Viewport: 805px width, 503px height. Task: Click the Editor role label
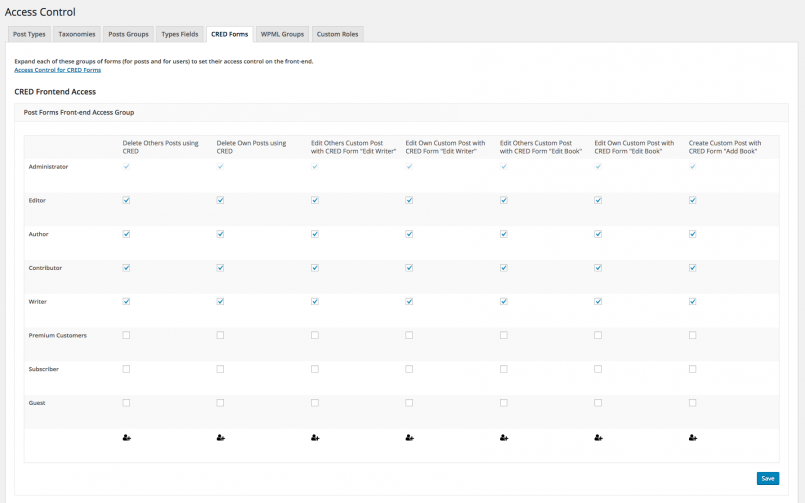point(37,201)
